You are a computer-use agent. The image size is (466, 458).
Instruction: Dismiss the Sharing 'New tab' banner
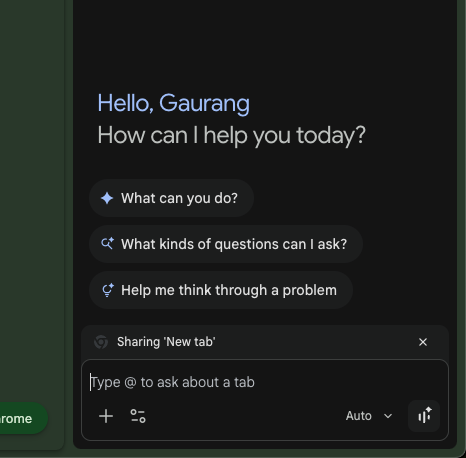click(423, 342)
